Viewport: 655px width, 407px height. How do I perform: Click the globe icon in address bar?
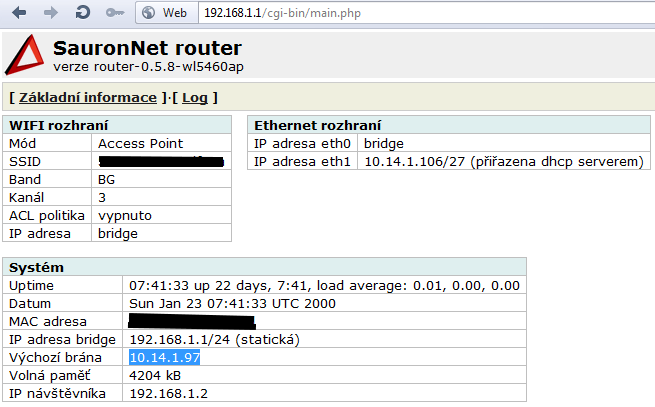tap(149, 13)
